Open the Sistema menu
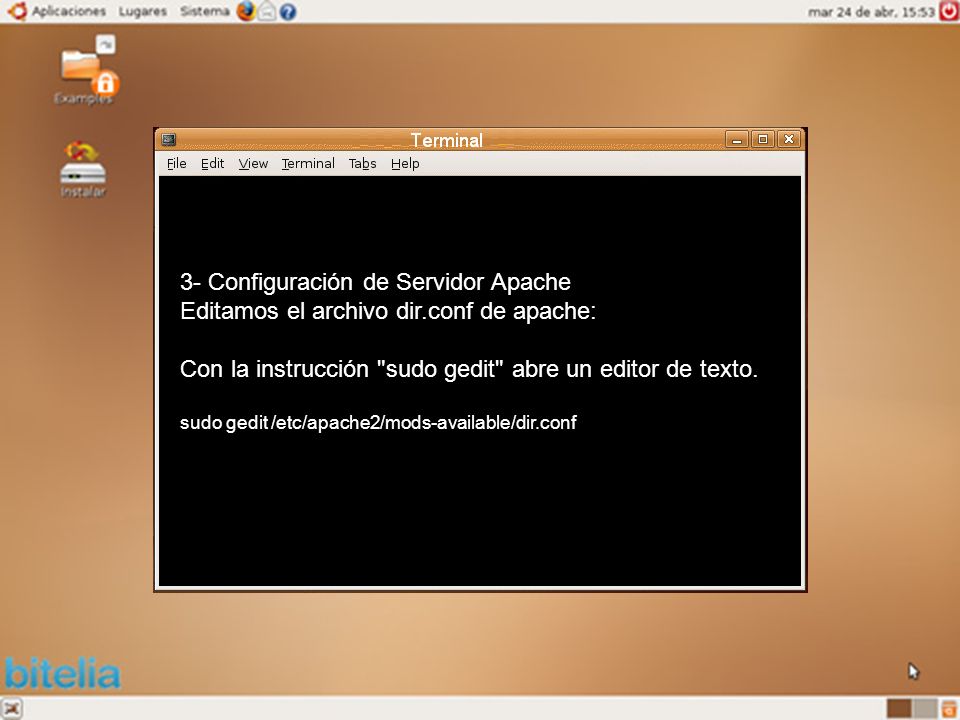This screenshot has height=720, width=960. [204, 11]
